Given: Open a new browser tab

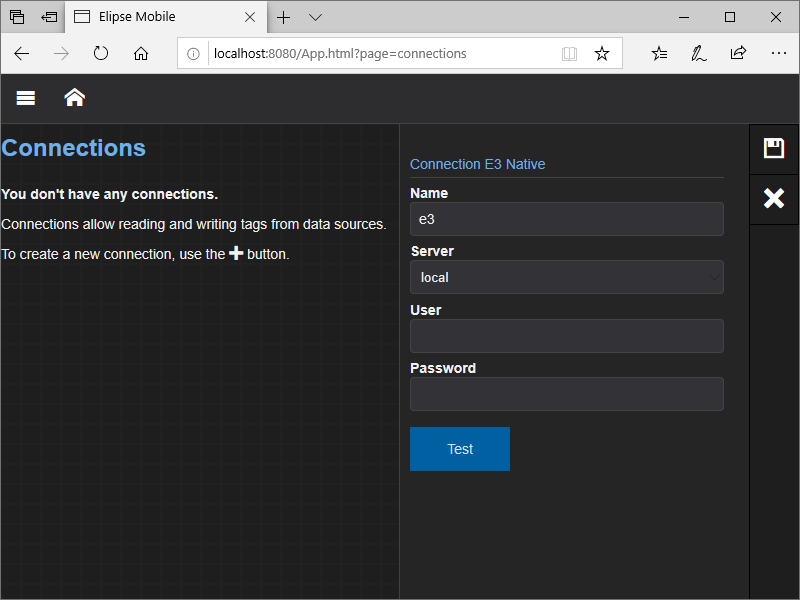Looking at the screenshot, I should tap(284, 17).
